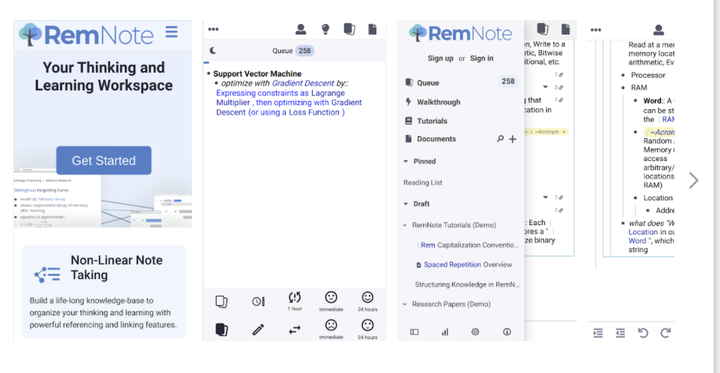Click the lightbulb icon in queue header
720x373 pixels.
click(x=325, y=29)
